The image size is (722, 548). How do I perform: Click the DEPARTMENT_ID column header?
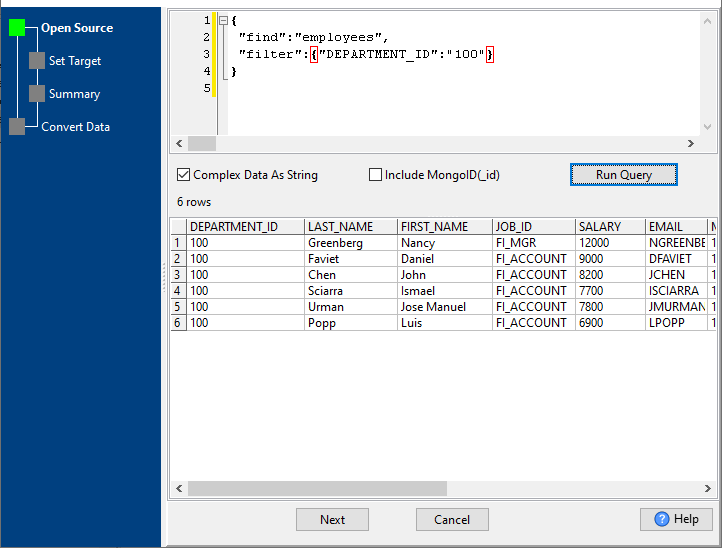[x=245, y=227]
